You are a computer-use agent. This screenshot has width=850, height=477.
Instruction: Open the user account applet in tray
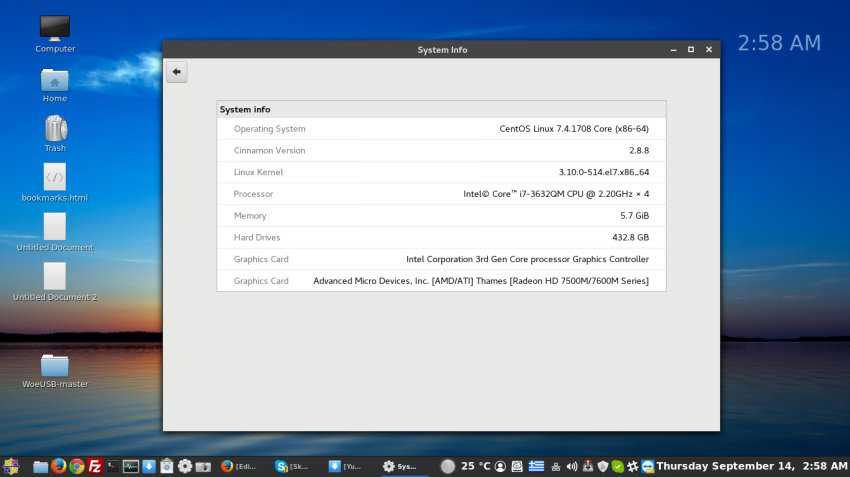click(500, 466)
